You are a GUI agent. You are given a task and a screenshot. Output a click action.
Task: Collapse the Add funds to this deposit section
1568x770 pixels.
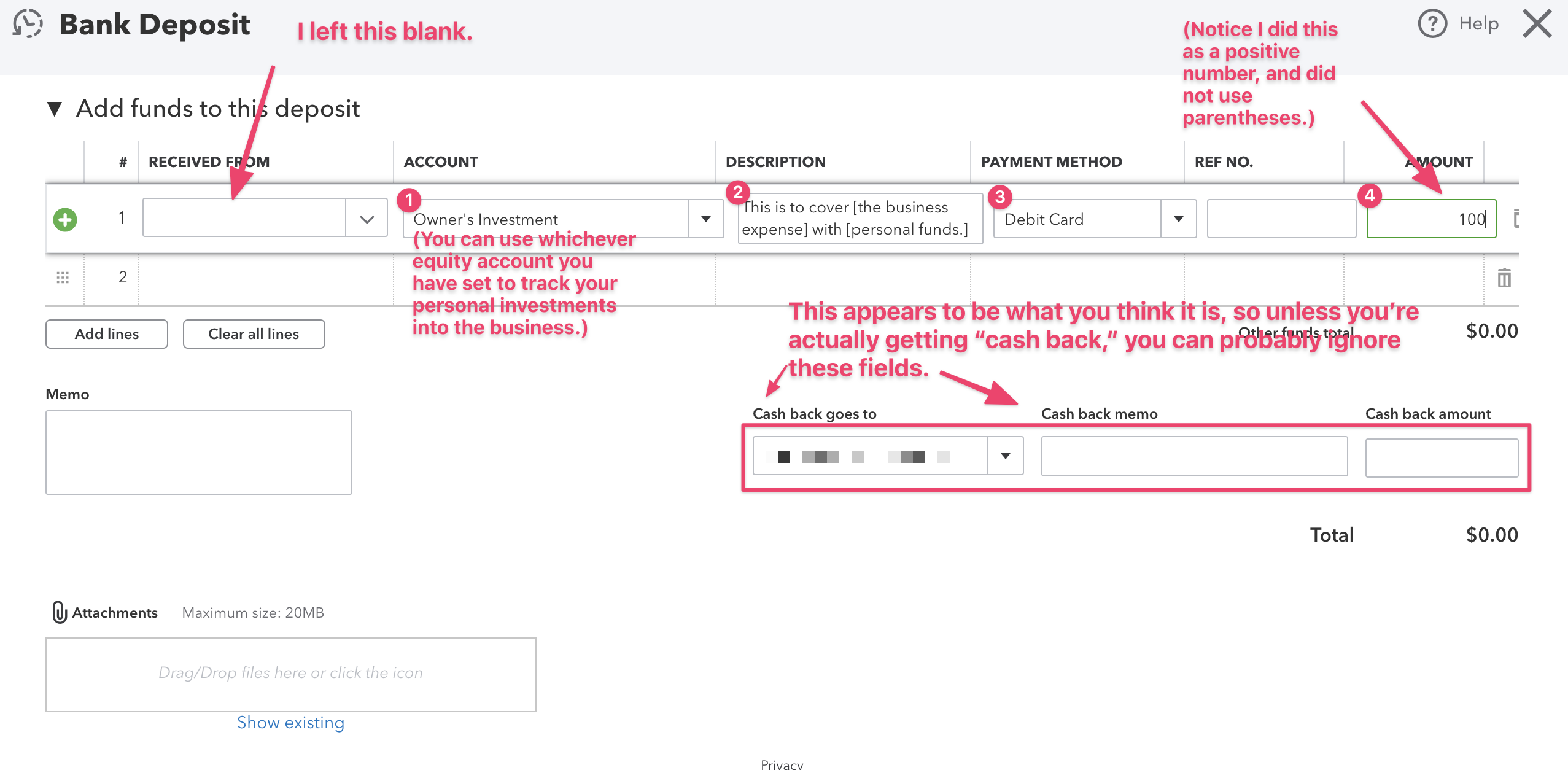55,109
